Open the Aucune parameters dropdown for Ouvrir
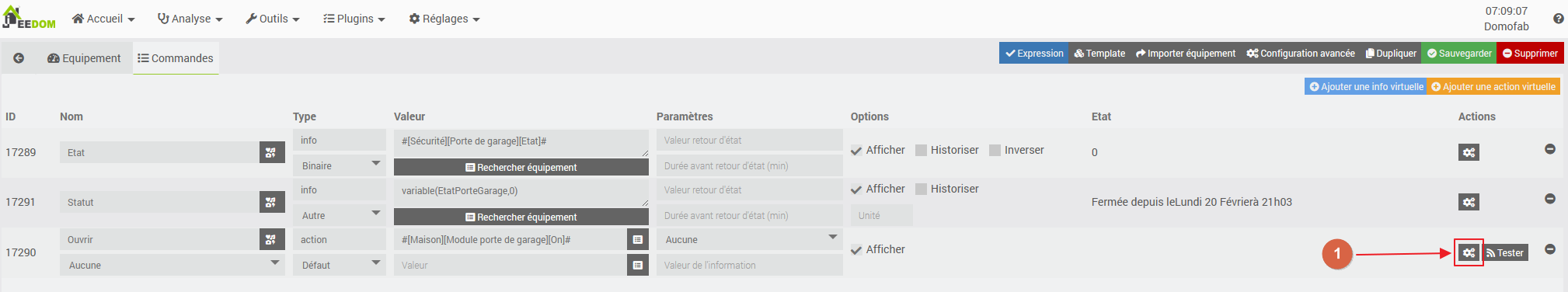The height and width of the screenshot is (292, 1568). click(x=749, y=240)
